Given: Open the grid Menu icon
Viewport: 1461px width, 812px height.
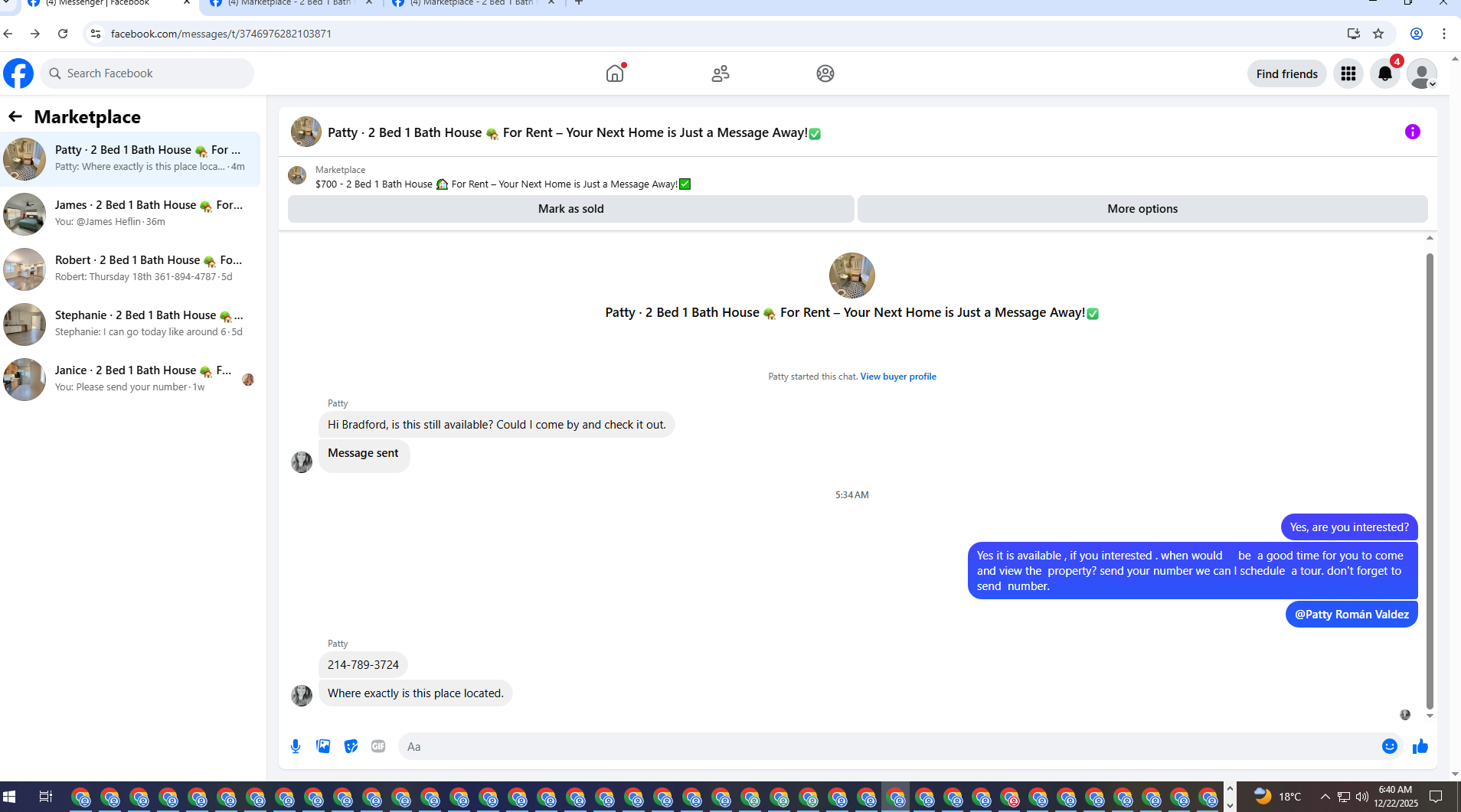Looking at the screenshot, I should pos(1348,73).
